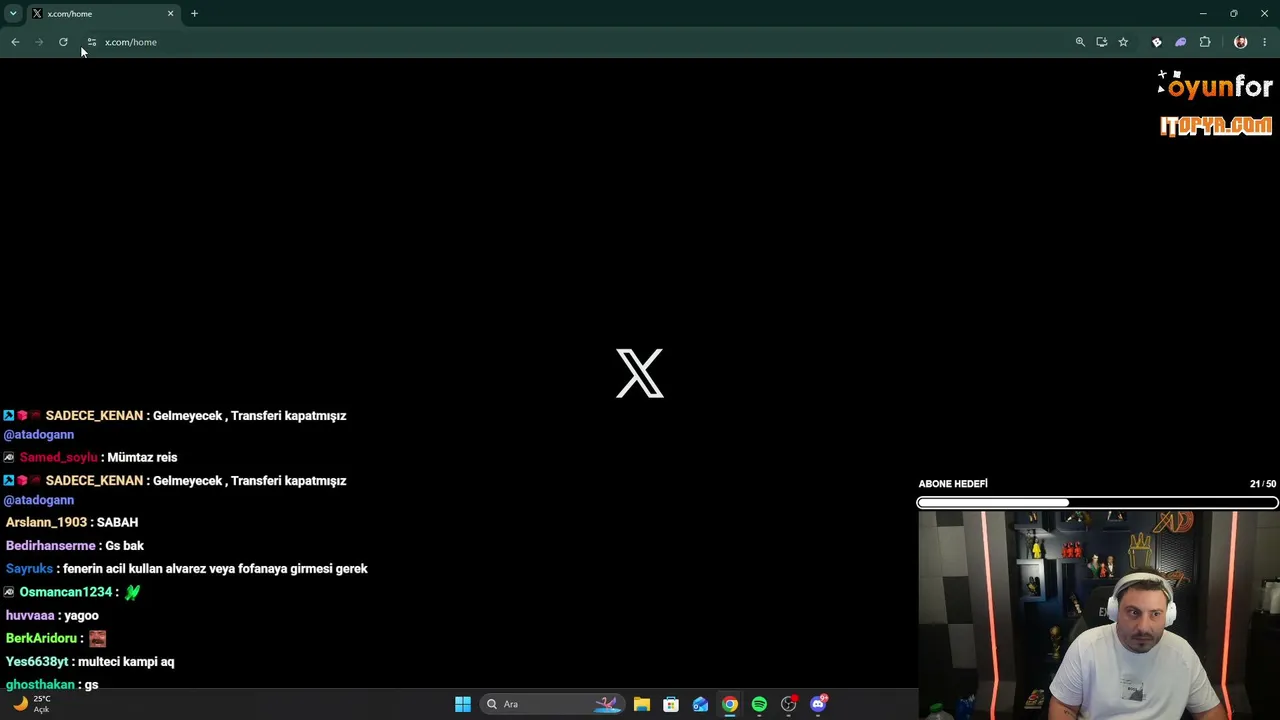Image resolution: width=1280 pixels, height=720 pixels.
Task: Click the Samed_soylu chat username
Action: click(x=58, y=457)
